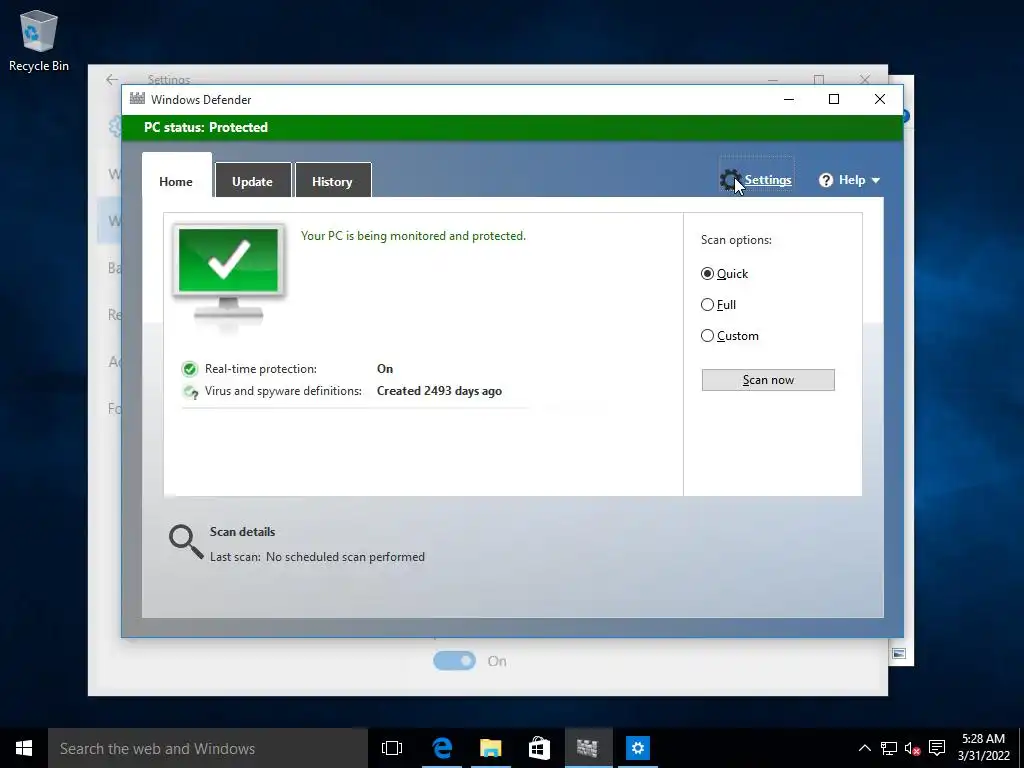Open the Windows Start menu
The height and width of the screenshot is (768, 1024).
(24, 748)
